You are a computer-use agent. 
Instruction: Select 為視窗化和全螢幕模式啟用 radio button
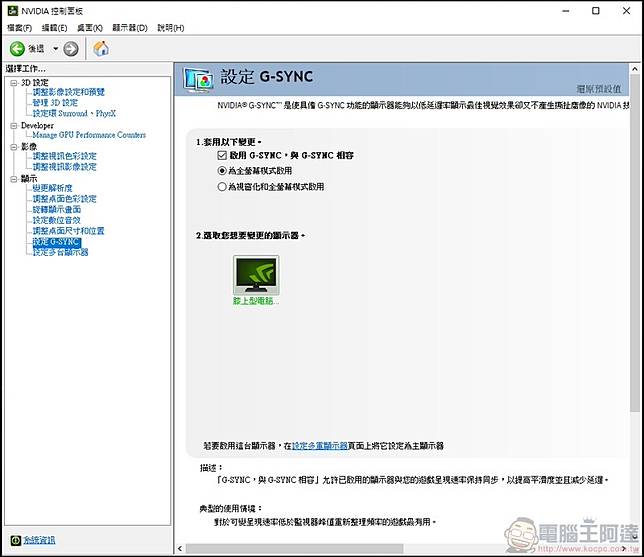[222, 187]
